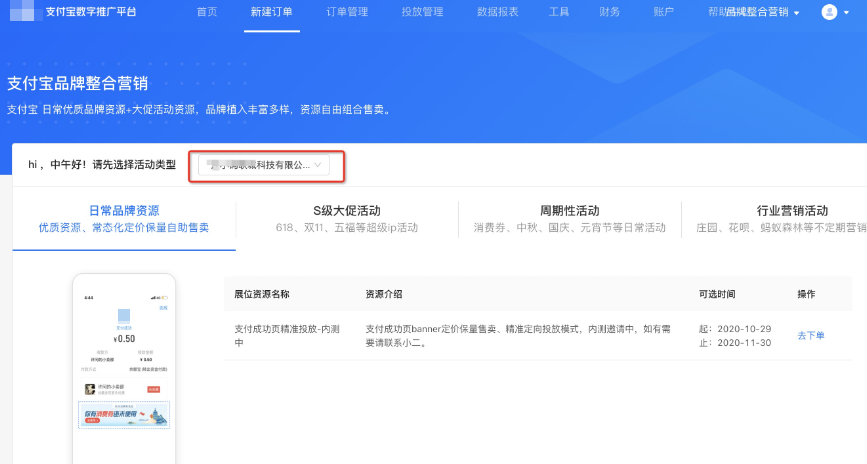
Task: Click the banner ad in phone preview
Action: pyautogui.click(x=124, y=415)
